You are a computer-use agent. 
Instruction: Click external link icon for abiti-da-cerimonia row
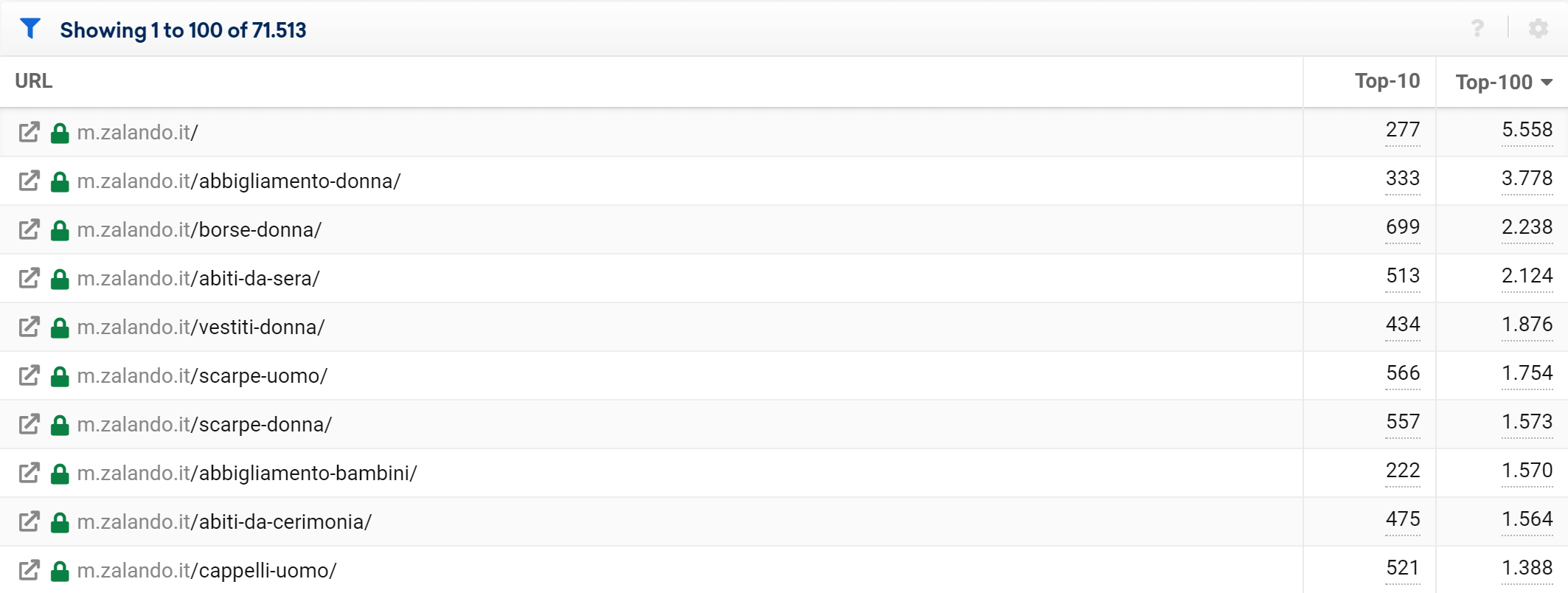coord(29,522)
